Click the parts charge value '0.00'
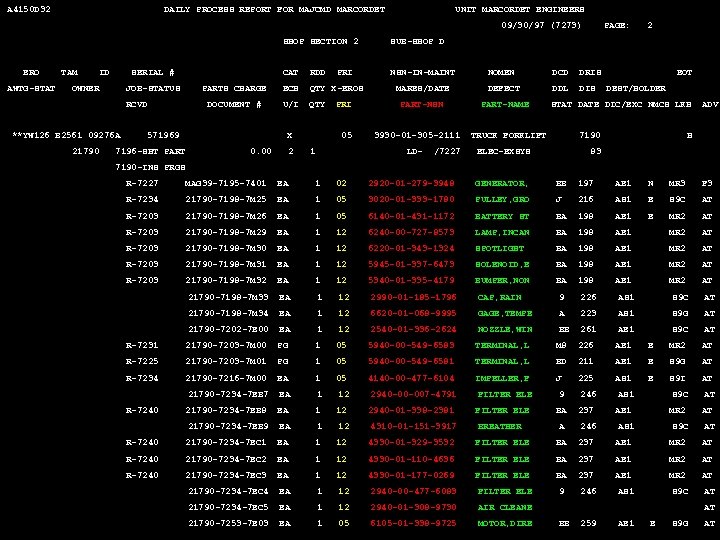 pyautogui.click(x=260, y=151)
